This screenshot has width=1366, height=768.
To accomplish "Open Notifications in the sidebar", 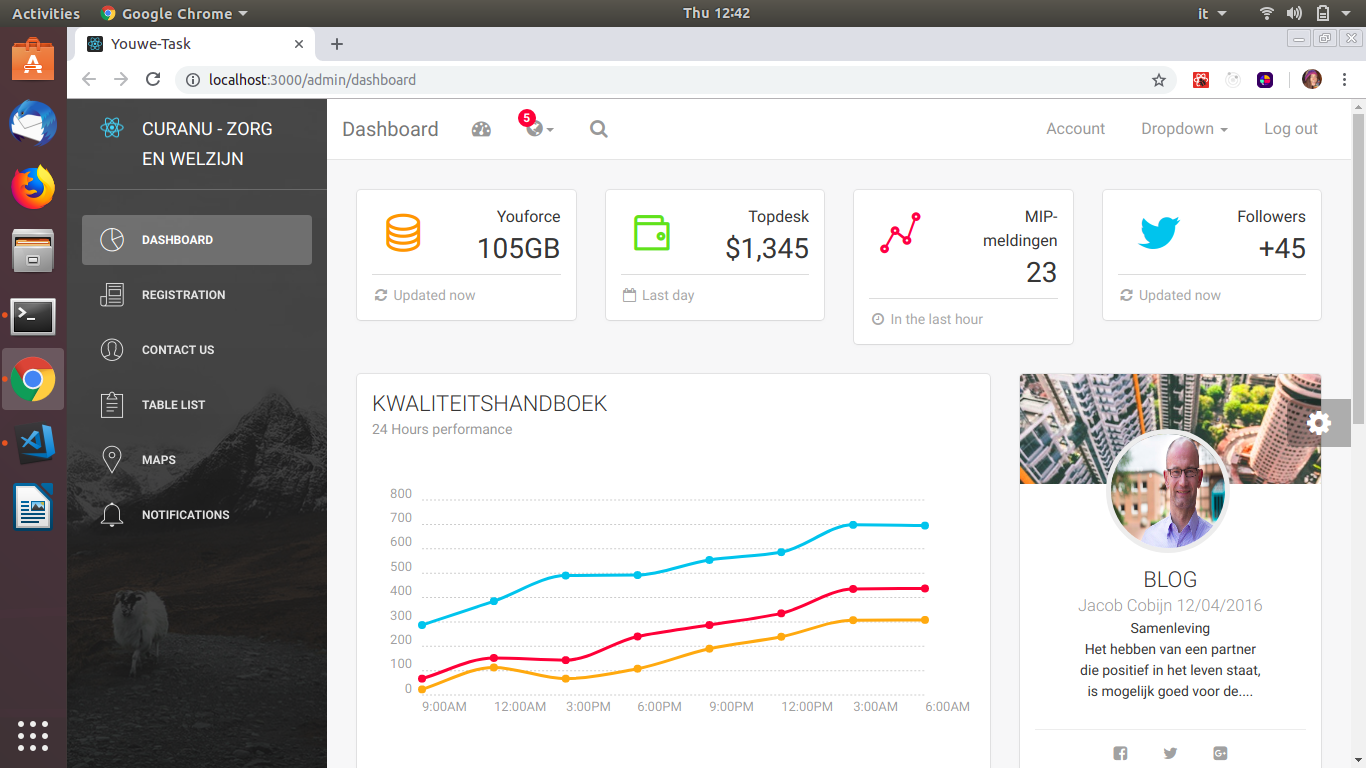I will click(x=185, y=515).
